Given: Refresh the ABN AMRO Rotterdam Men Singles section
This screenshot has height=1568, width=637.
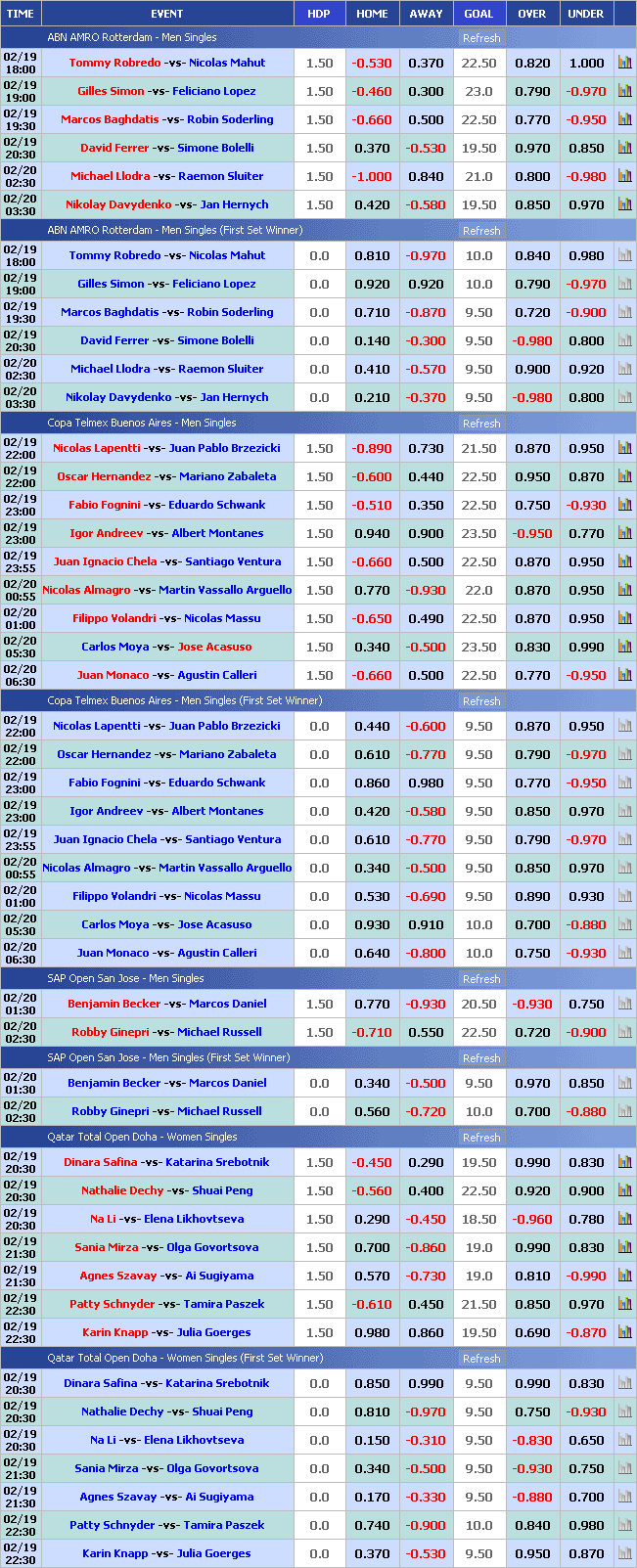Looking at the screenshot, I should click(x=481, y=38).
